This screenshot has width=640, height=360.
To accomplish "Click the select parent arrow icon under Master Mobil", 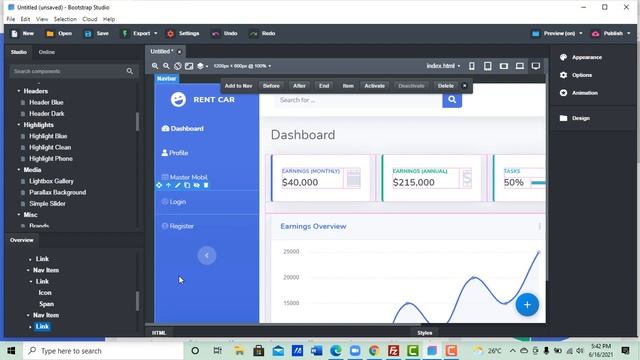I will (x=168, y=185).
